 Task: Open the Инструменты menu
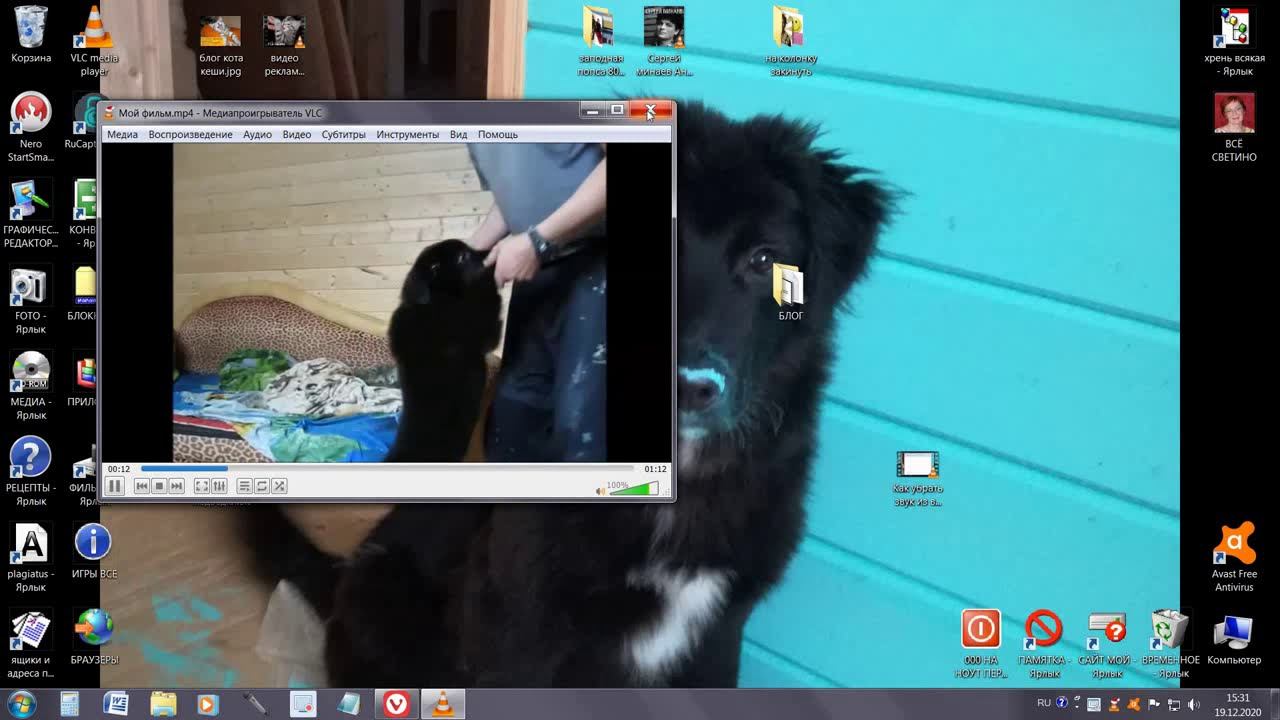407,134
